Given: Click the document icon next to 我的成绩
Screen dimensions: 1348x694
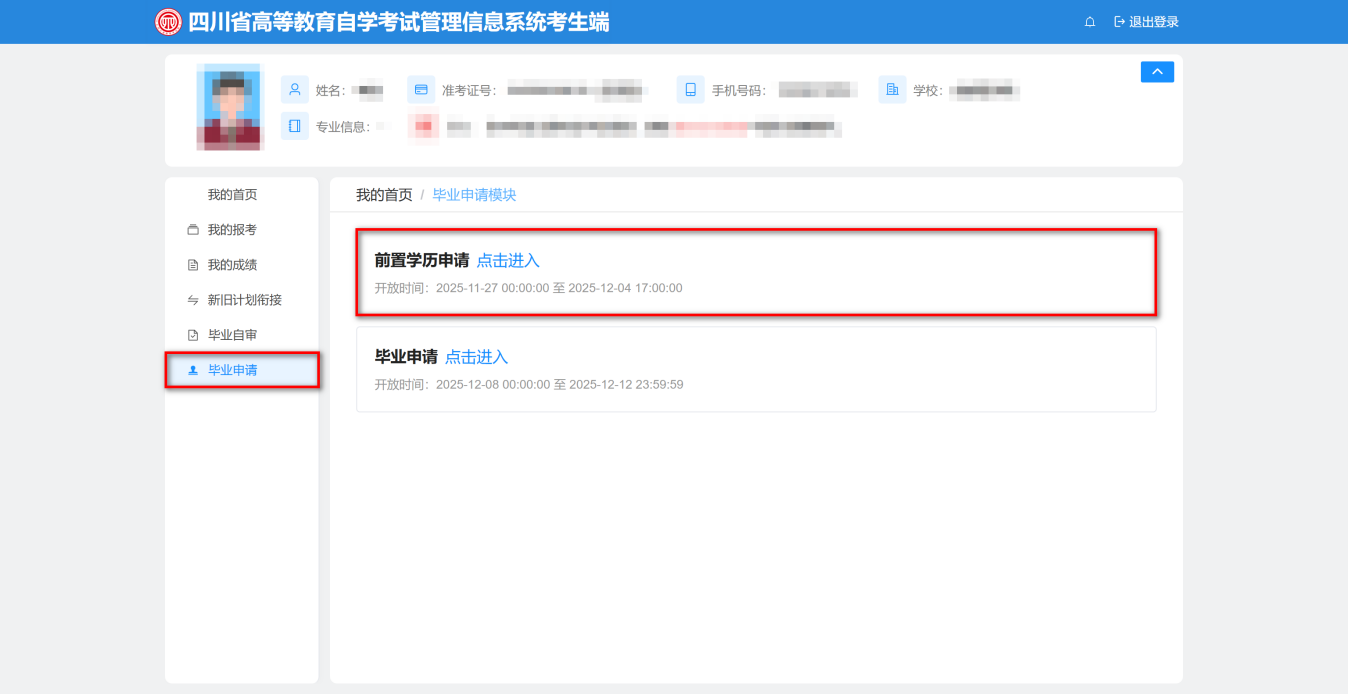Looking at the screenshot, I should pyautogui.click(x=192, y=264).
